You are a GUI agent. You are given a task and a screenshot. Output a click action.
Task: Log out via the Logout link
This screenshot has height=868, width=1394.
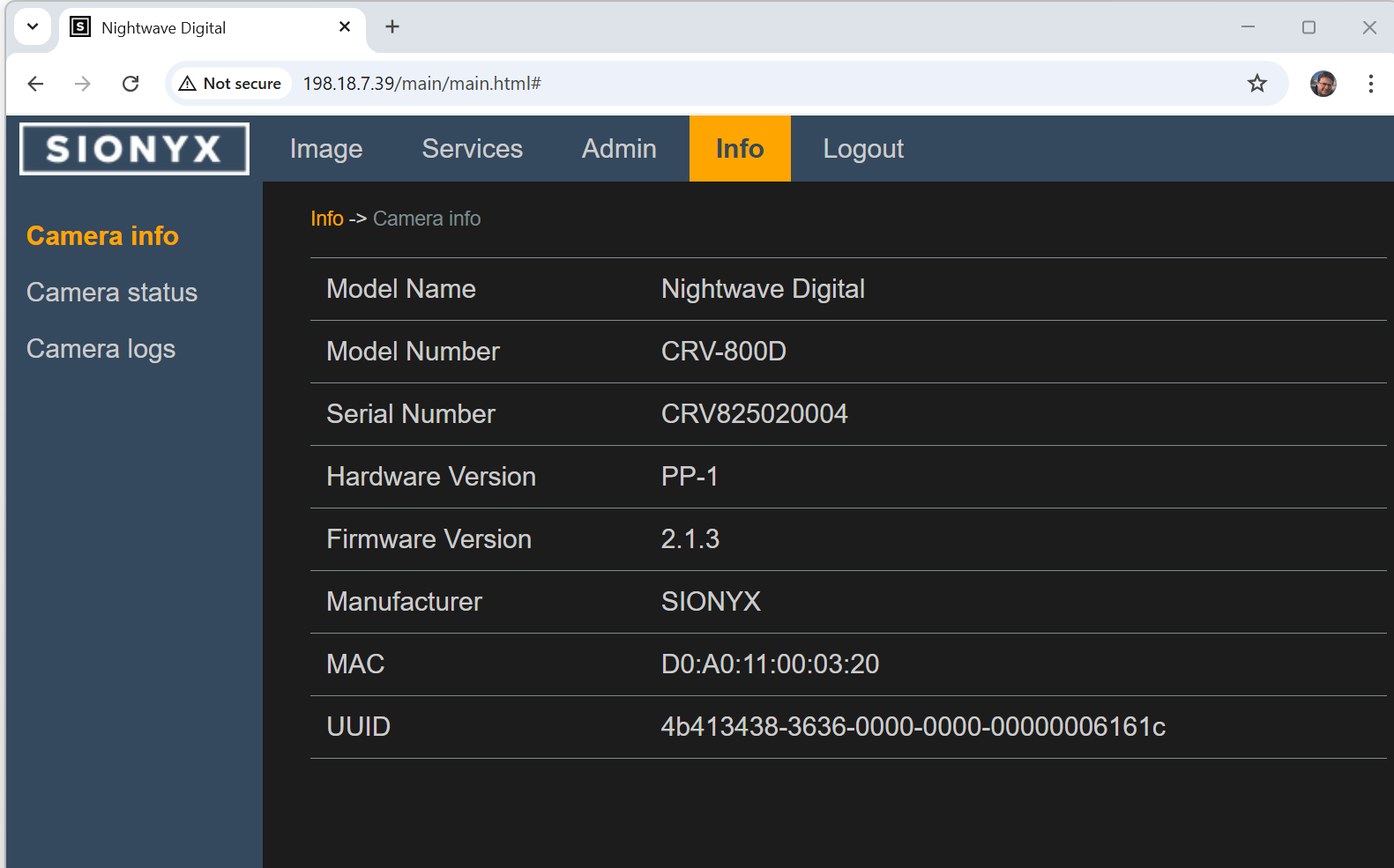point(863,149)
